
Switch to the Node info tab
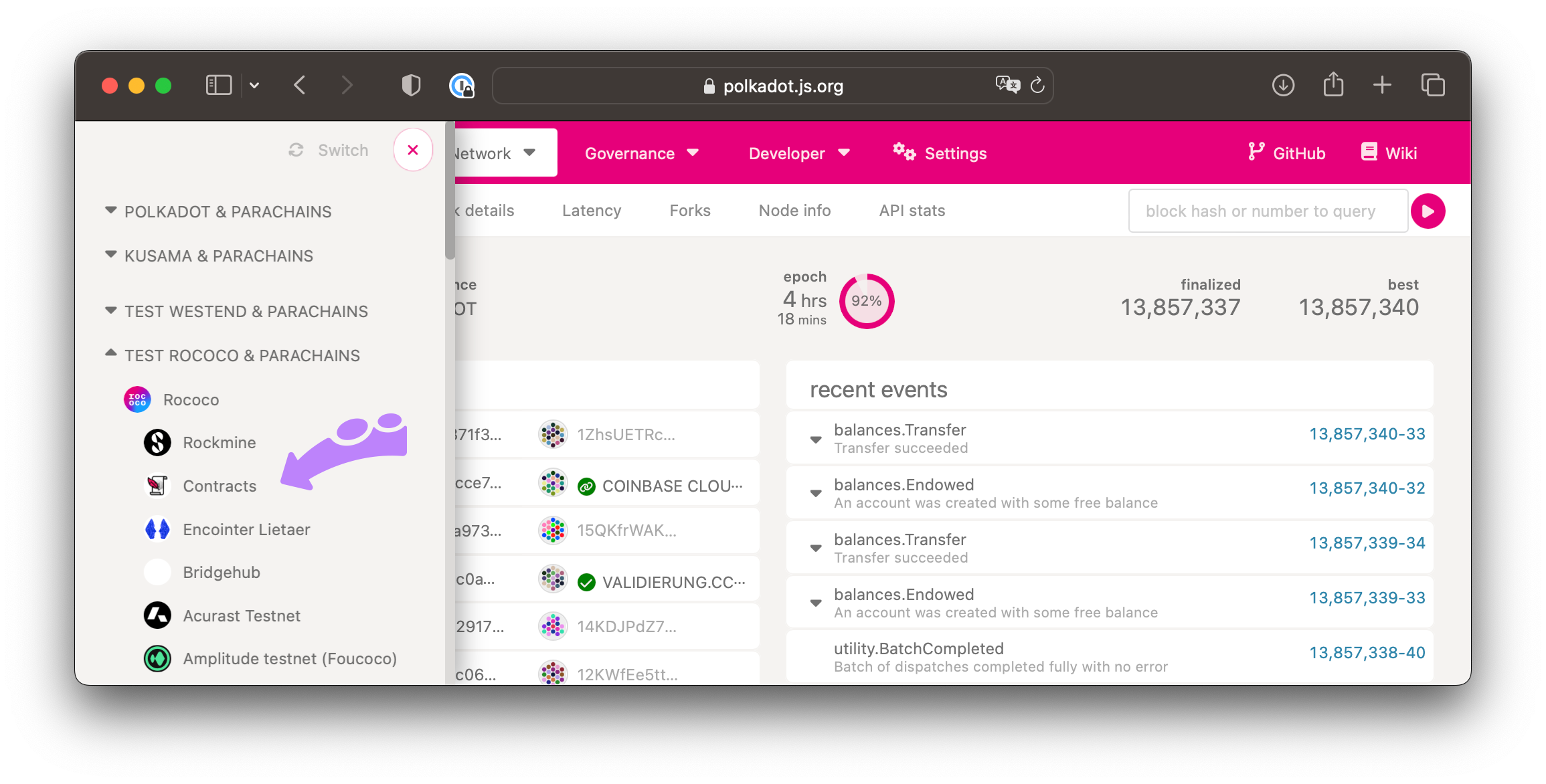794,211
